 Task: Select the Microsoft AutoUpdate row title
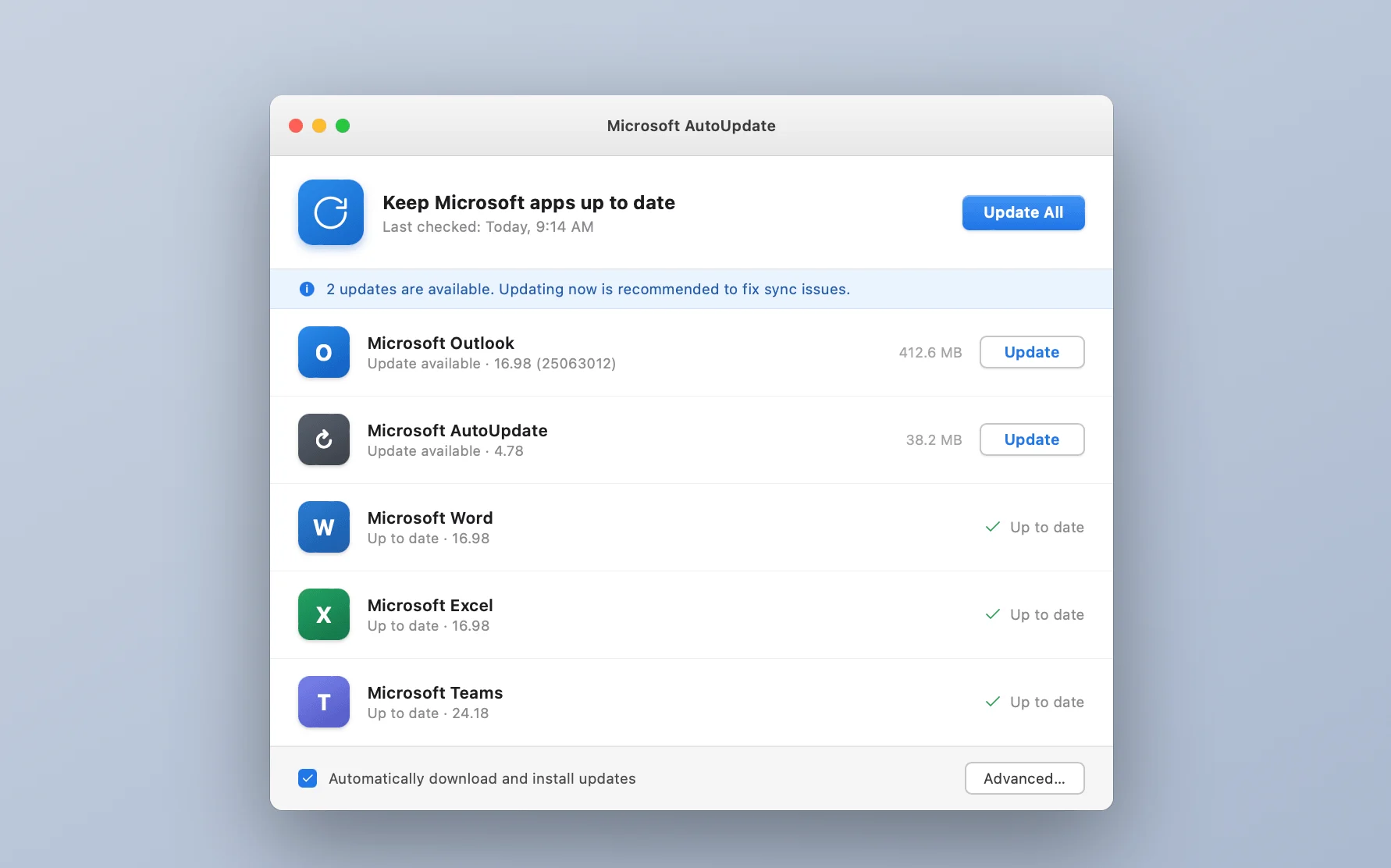coord(457,430)
